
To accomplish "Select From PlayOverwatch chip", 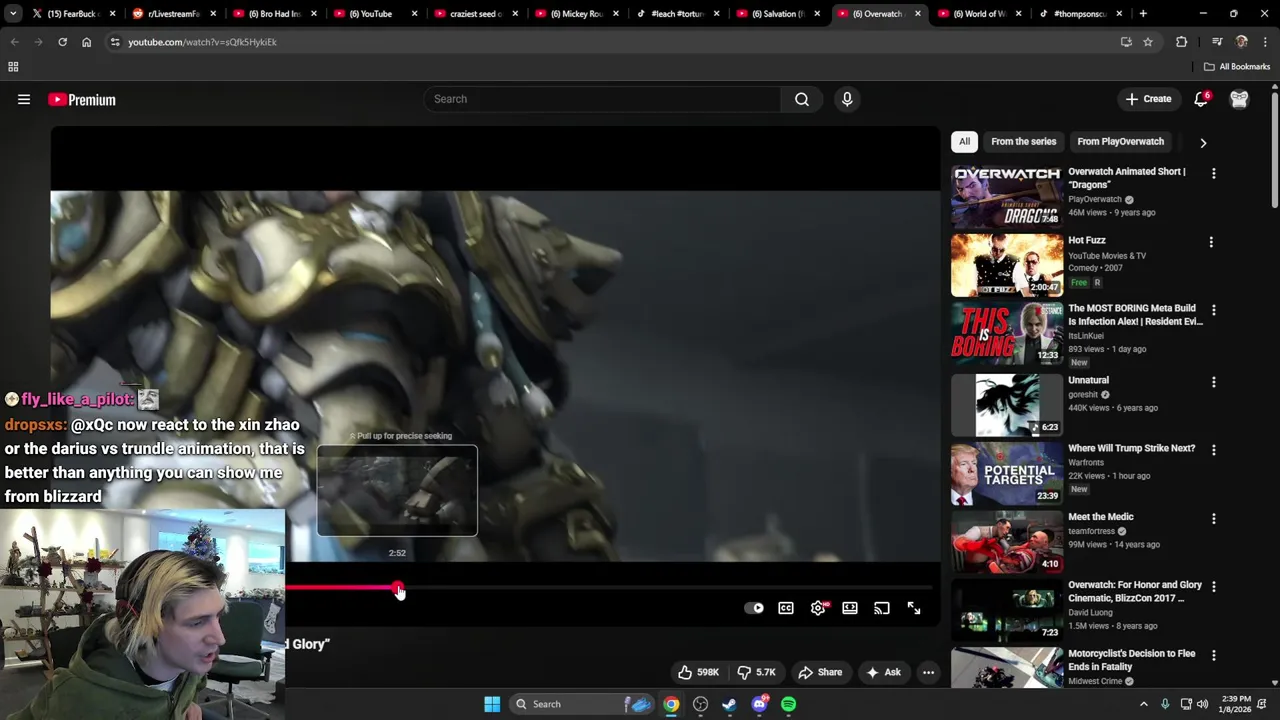I will click(1120, 141).
